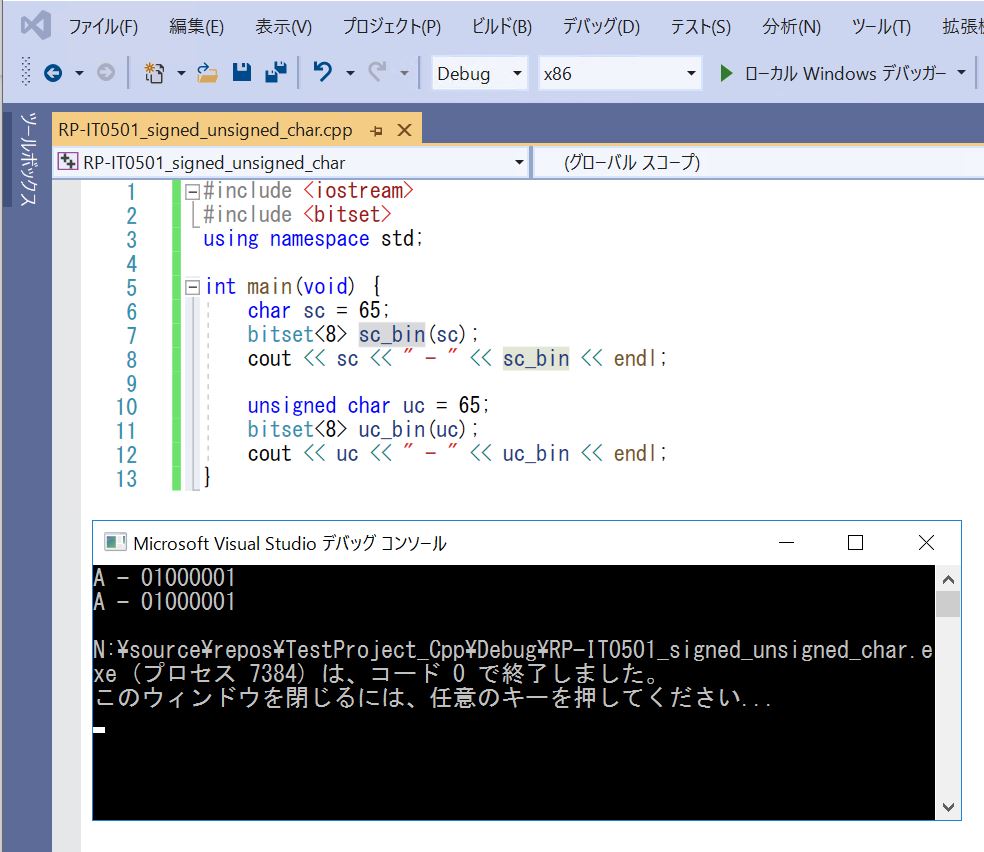
Task: Click the open file folder icon
Action: click(x=207, y=73)
